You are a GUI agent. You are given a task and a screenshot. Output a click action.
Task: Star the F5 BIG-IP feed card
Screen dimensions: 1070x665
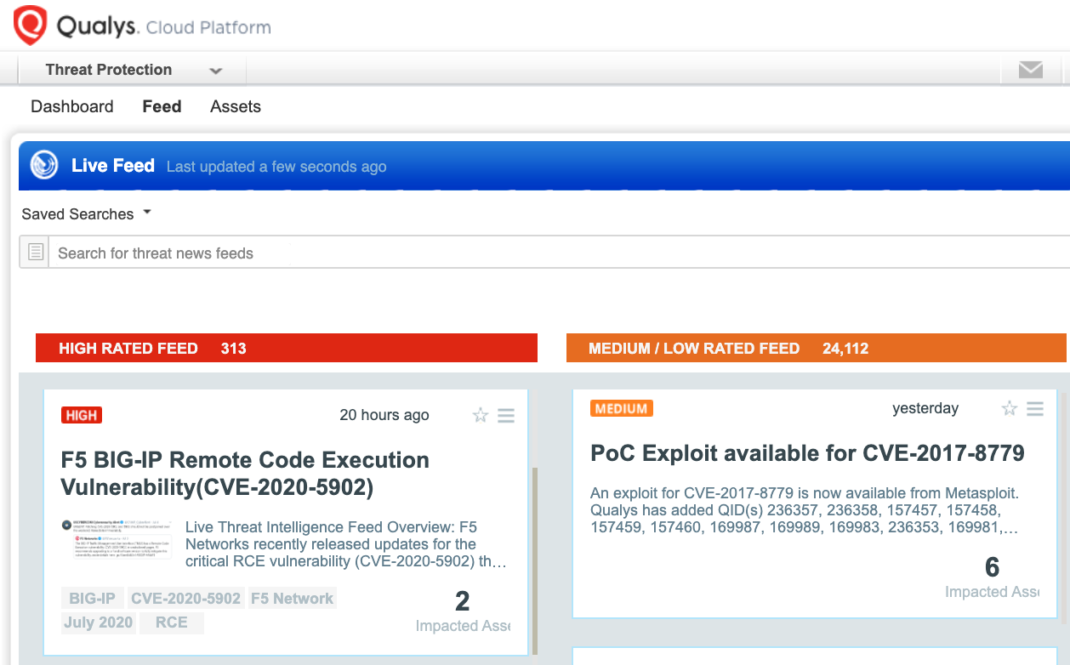(480, 415)
